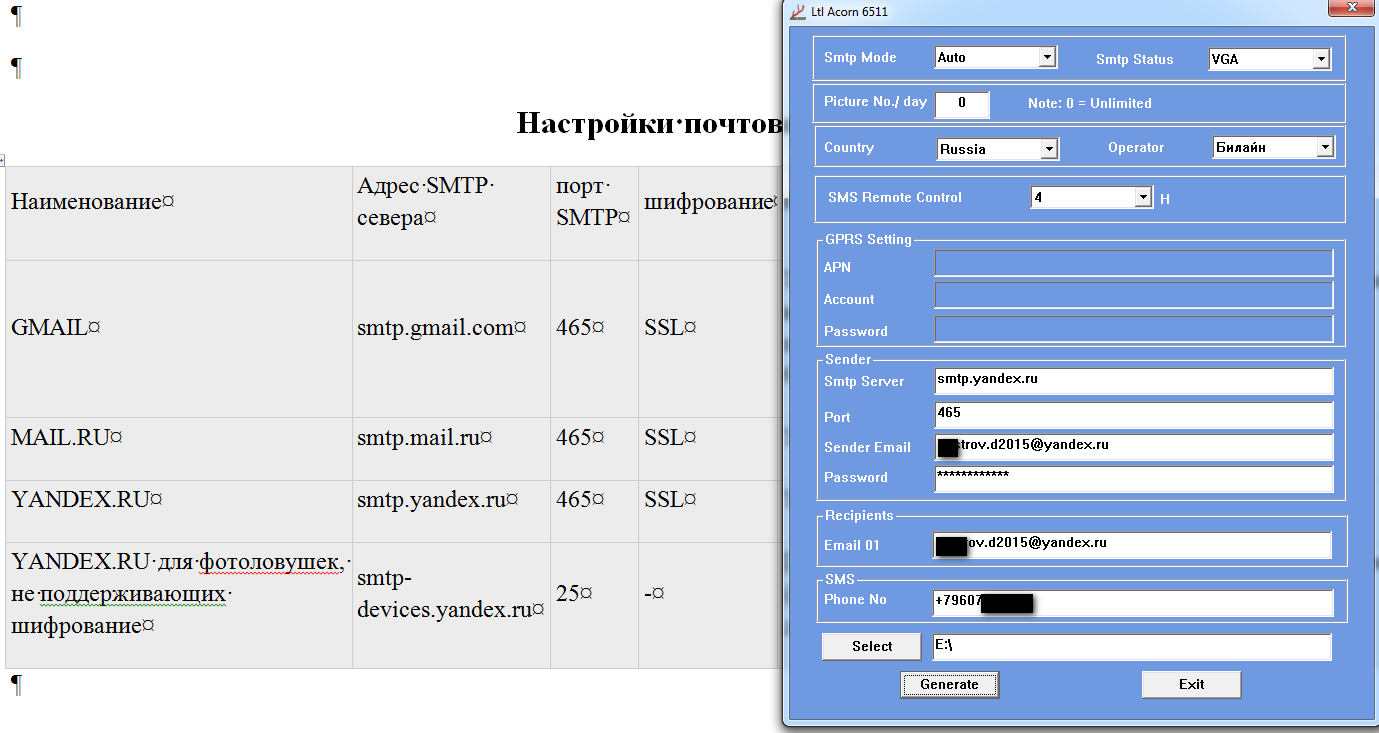The width and height of the screenshot is (1379, 733).
Task: Expand the SMS Remote Control hours dropdown
Action: point(1143,198)
